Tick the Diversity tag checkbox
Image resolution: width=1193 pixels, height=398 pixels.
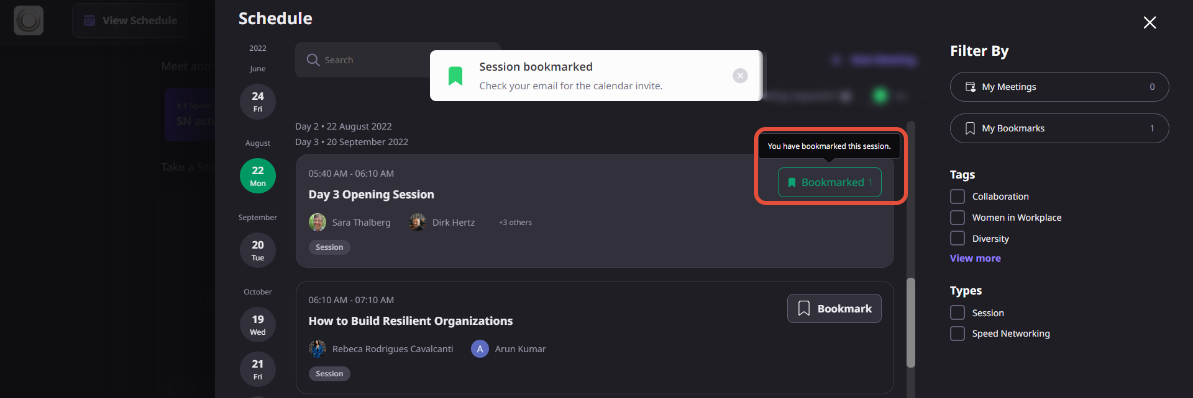957,238
